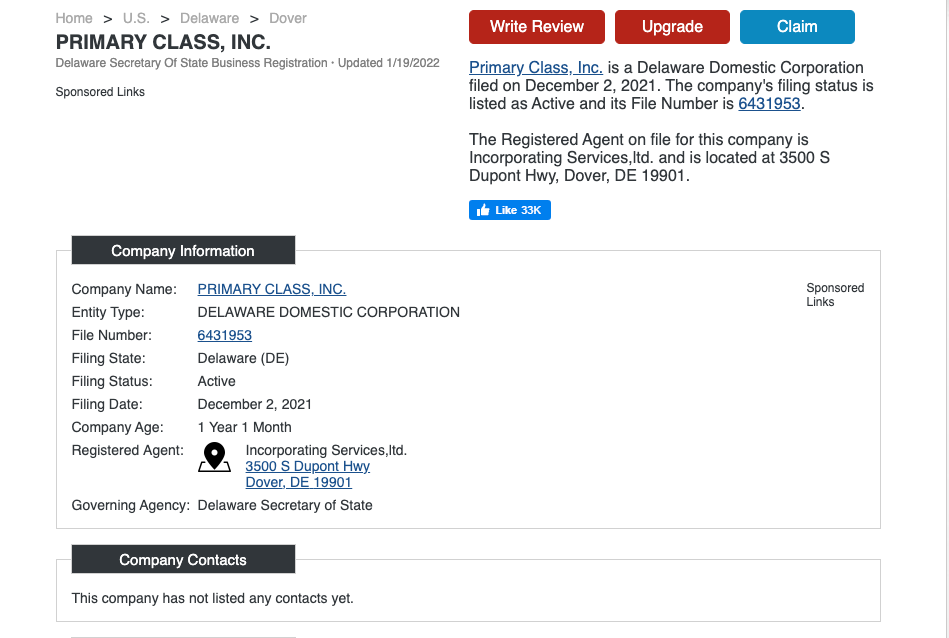This screenshot has height=638, width=949.
Task: Open the PRIMARY CLASS, INC. company name link
Action: [272, 289]
